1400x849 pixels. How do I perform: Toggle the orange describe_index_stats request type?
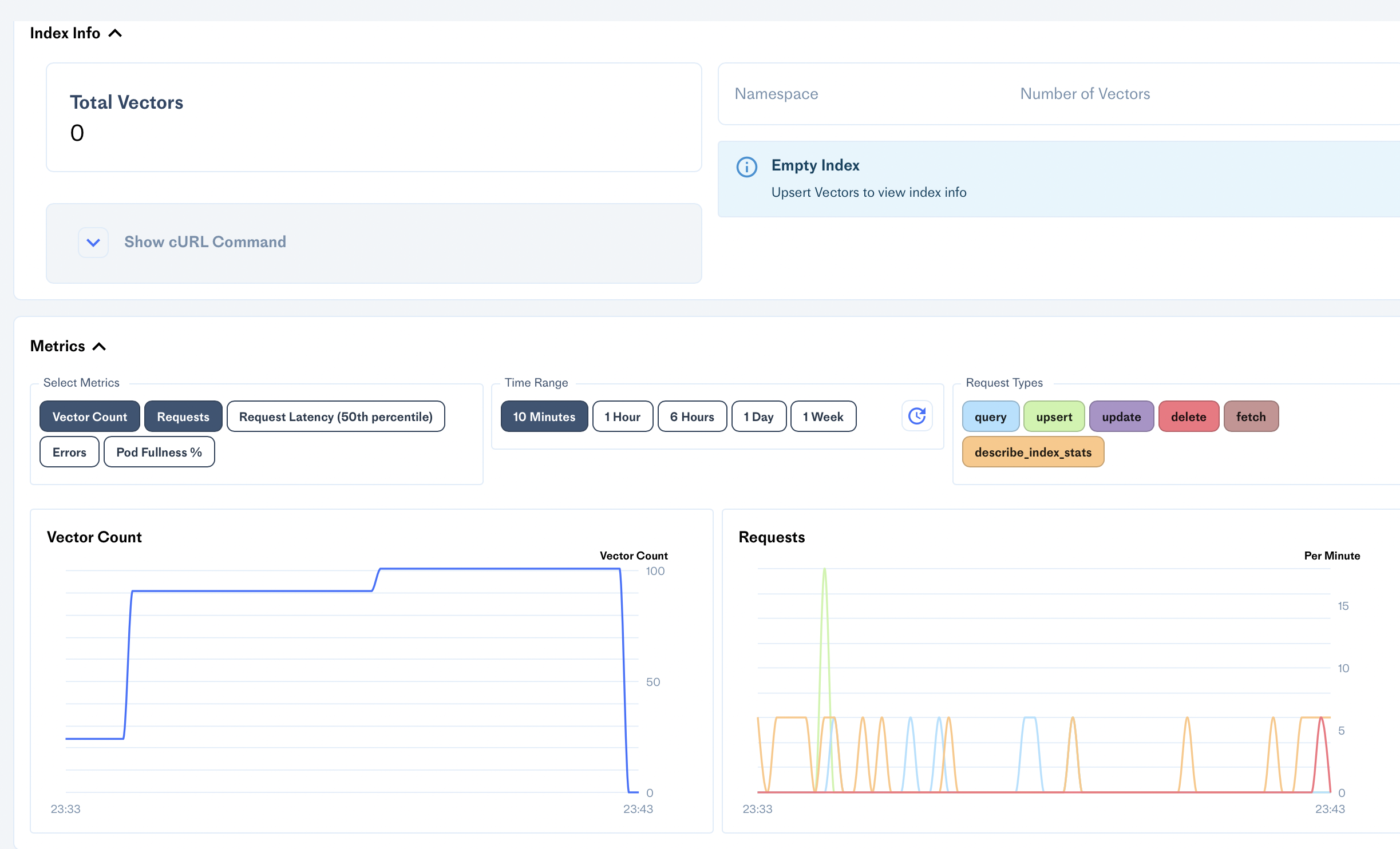[x=1033, y=452]
